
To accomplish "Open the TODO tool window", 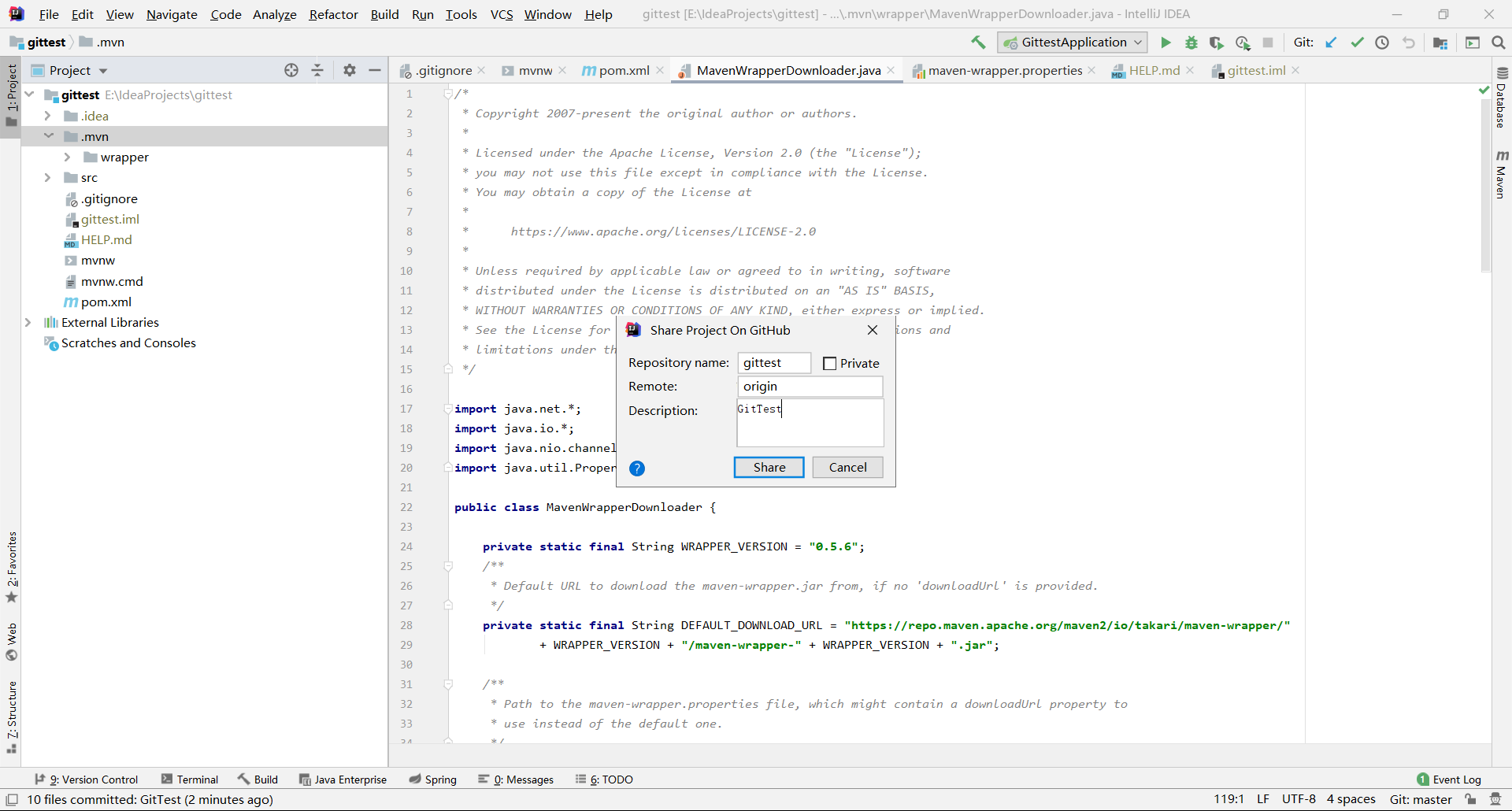I will point(604,780).
